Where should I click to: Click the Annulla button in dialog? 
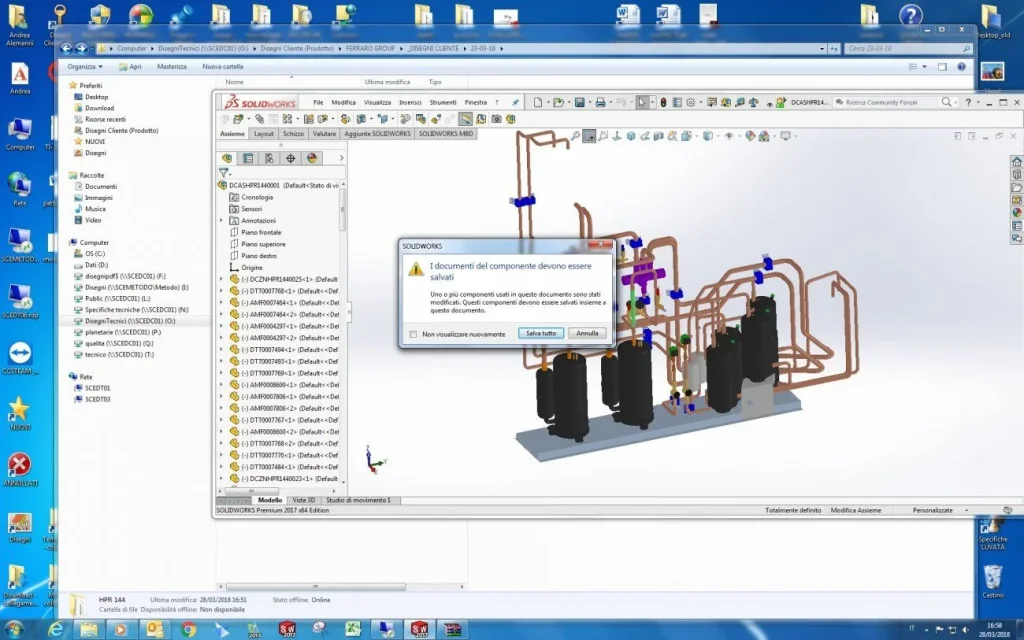click(587, 333)
